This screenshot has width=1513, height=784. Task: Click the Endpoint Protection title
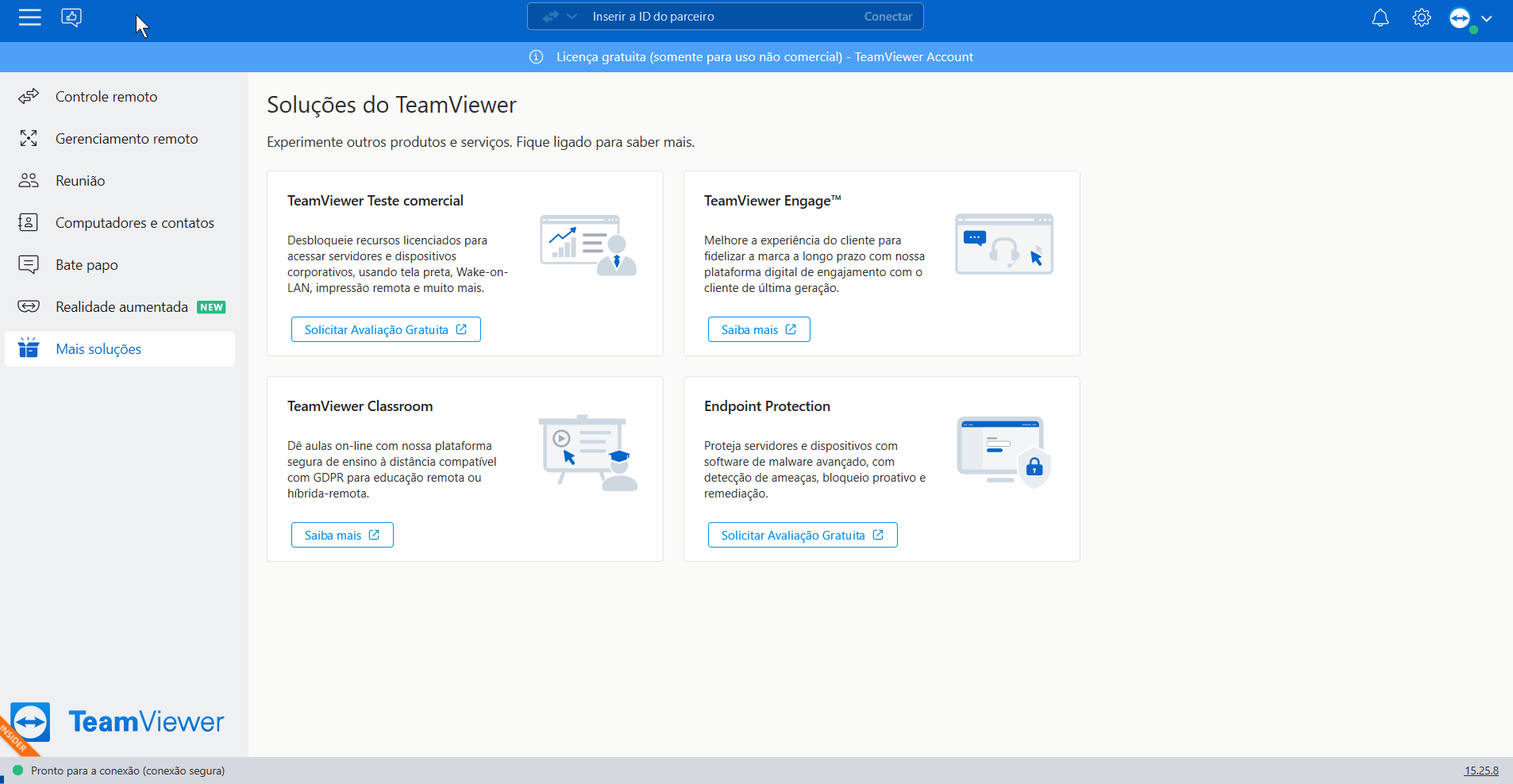(767, 406)
